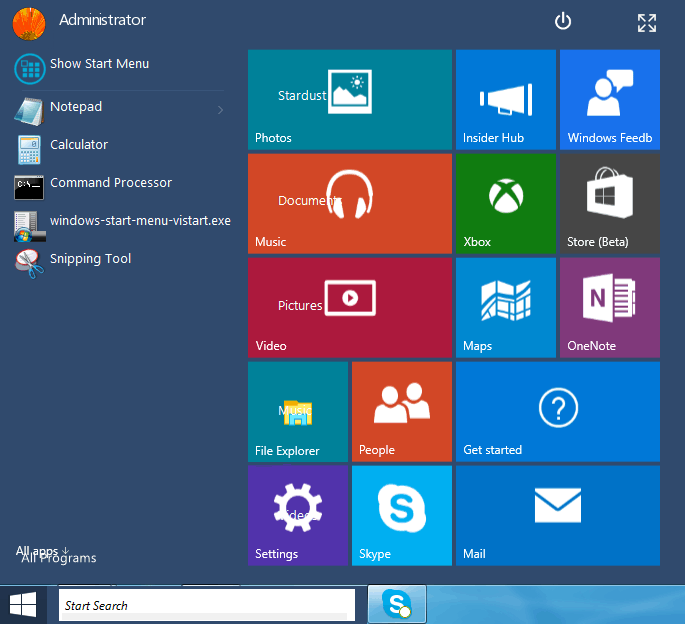Expand start menu to full screen
The height and width of the screenshot is (624, 685).
coord(647,23)
